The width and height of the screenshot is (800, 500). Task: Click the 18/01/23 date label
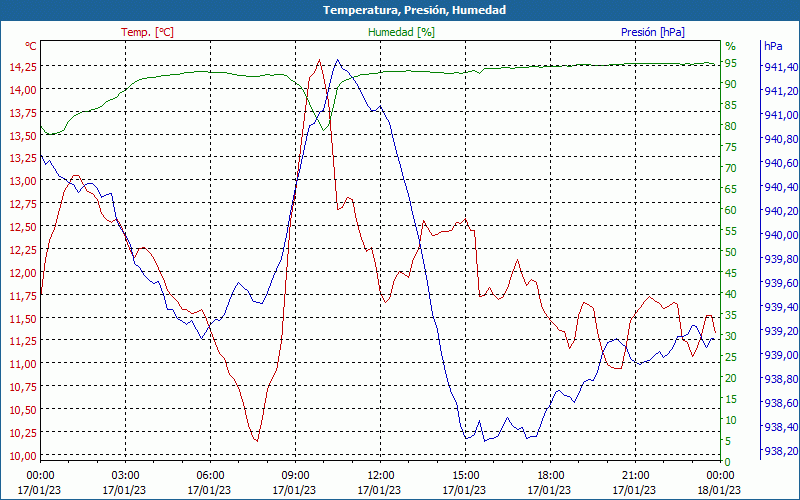click(x=719, y=491)
